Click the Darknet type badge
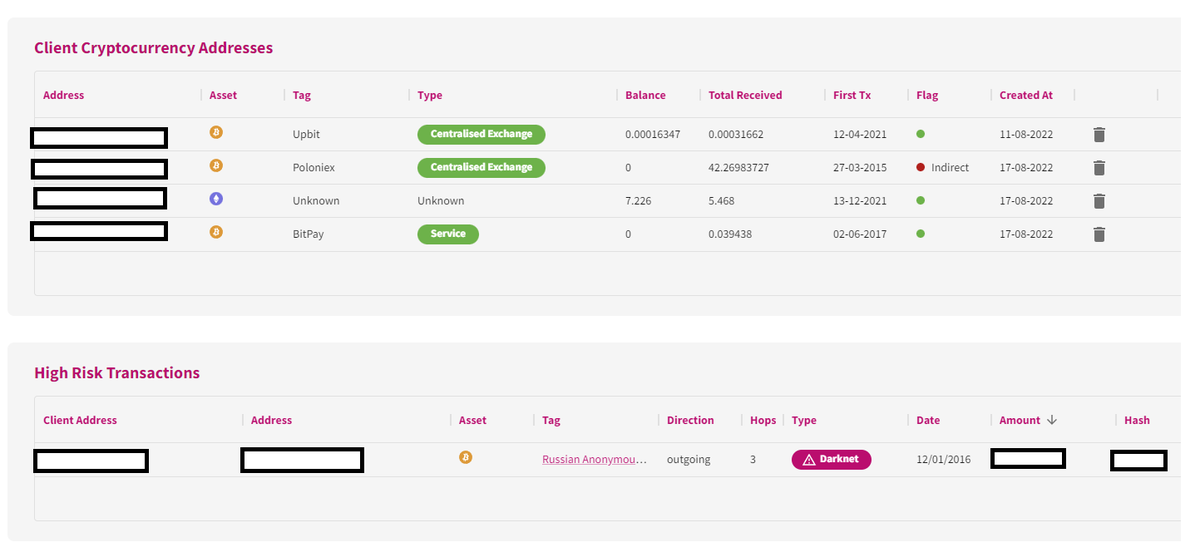 tap(831, 460)
